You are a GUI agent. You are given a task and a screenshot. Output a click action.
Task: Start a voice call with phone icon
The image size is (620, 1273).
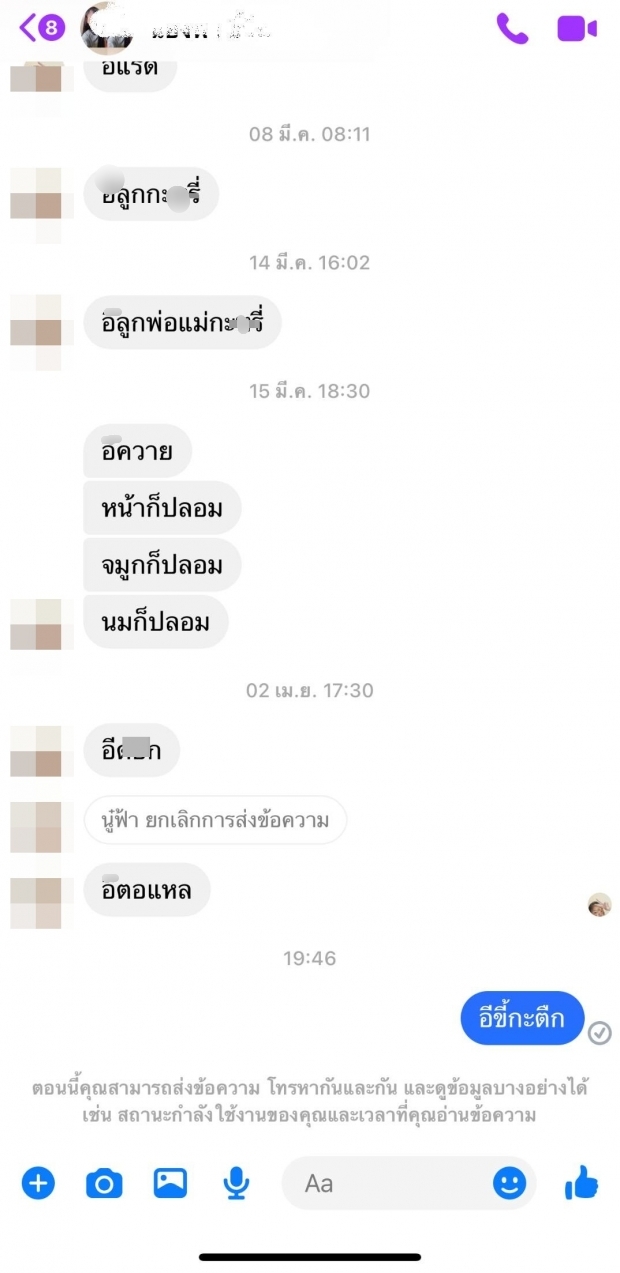pyautogui.click(x=512, y=28)
